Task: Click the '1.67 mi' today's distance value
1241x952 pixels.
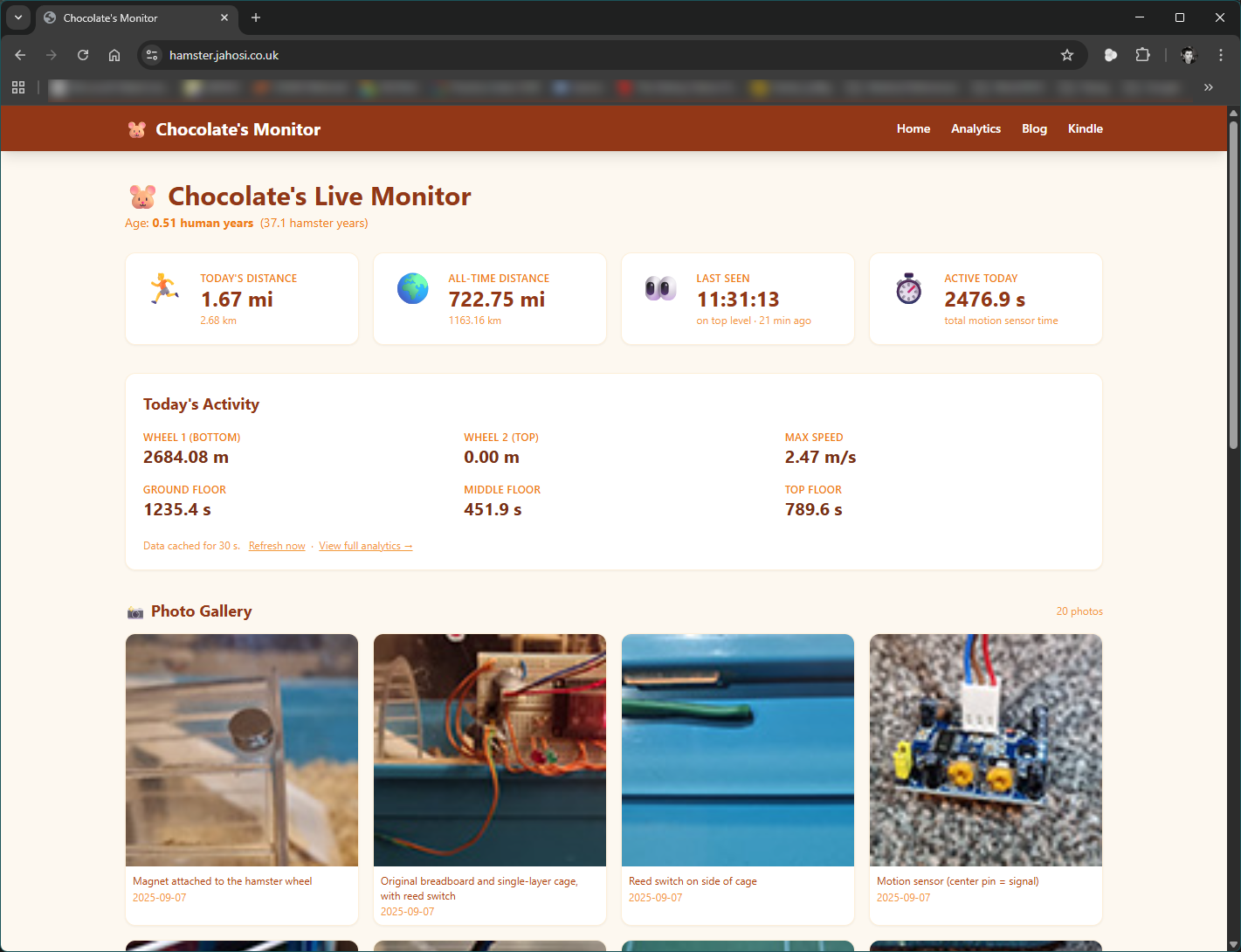Action: coord(237,300)
